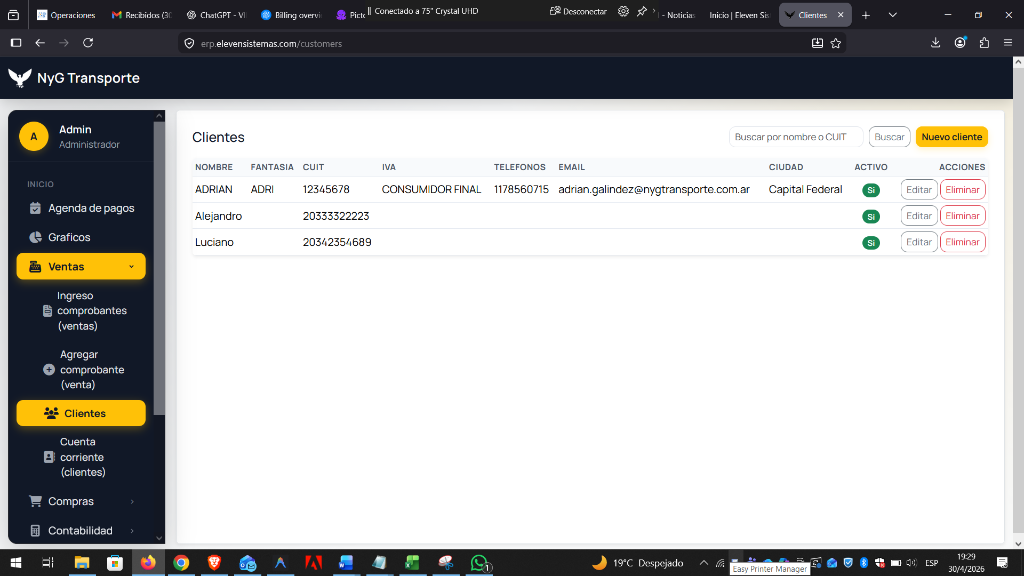The height and width of the screenshot is (576, 1024).
Task: Expand the Contabilidad menu section
Action: [81, 530]
